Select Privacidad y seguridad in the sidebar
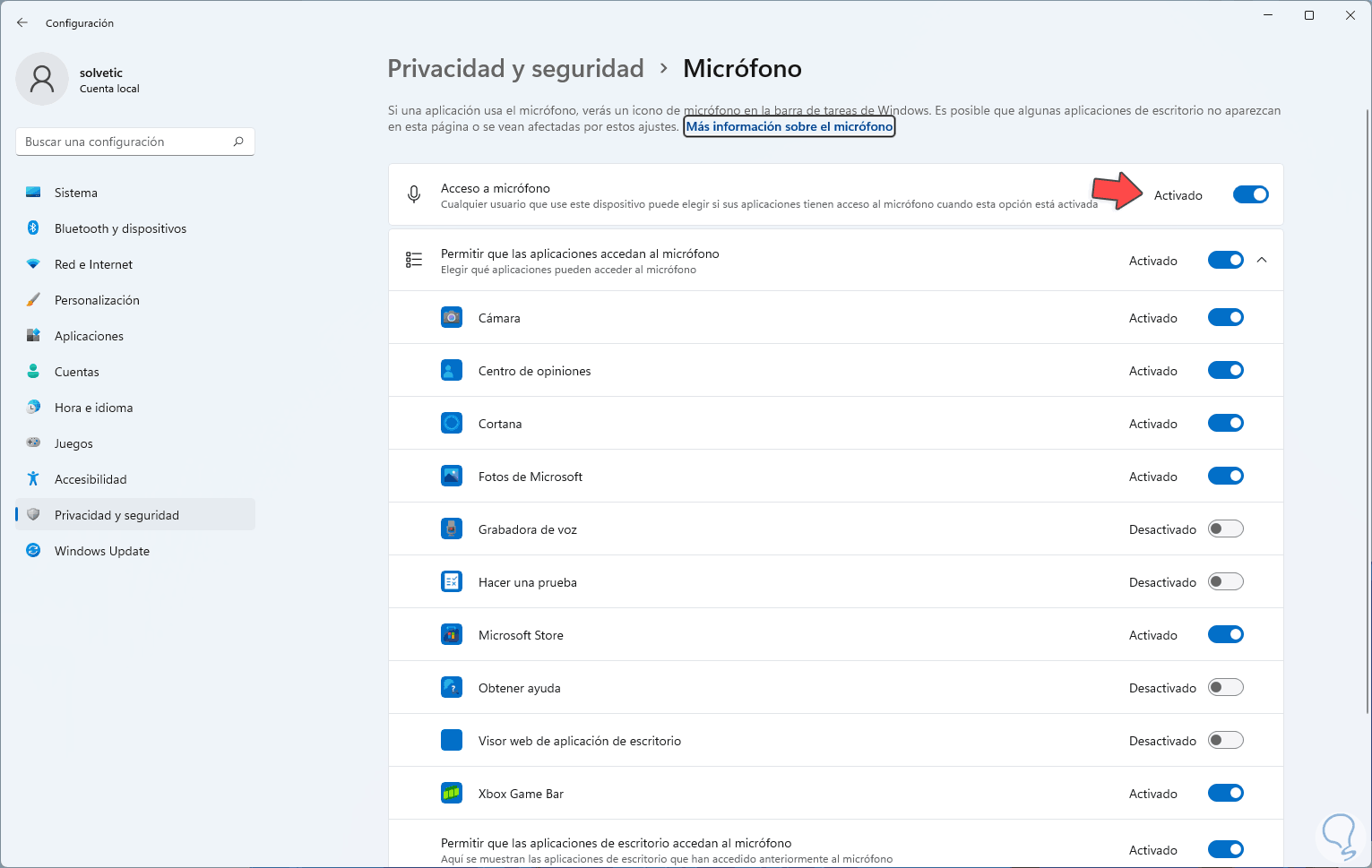This screenshot has height=868, width=1372. 135,515
